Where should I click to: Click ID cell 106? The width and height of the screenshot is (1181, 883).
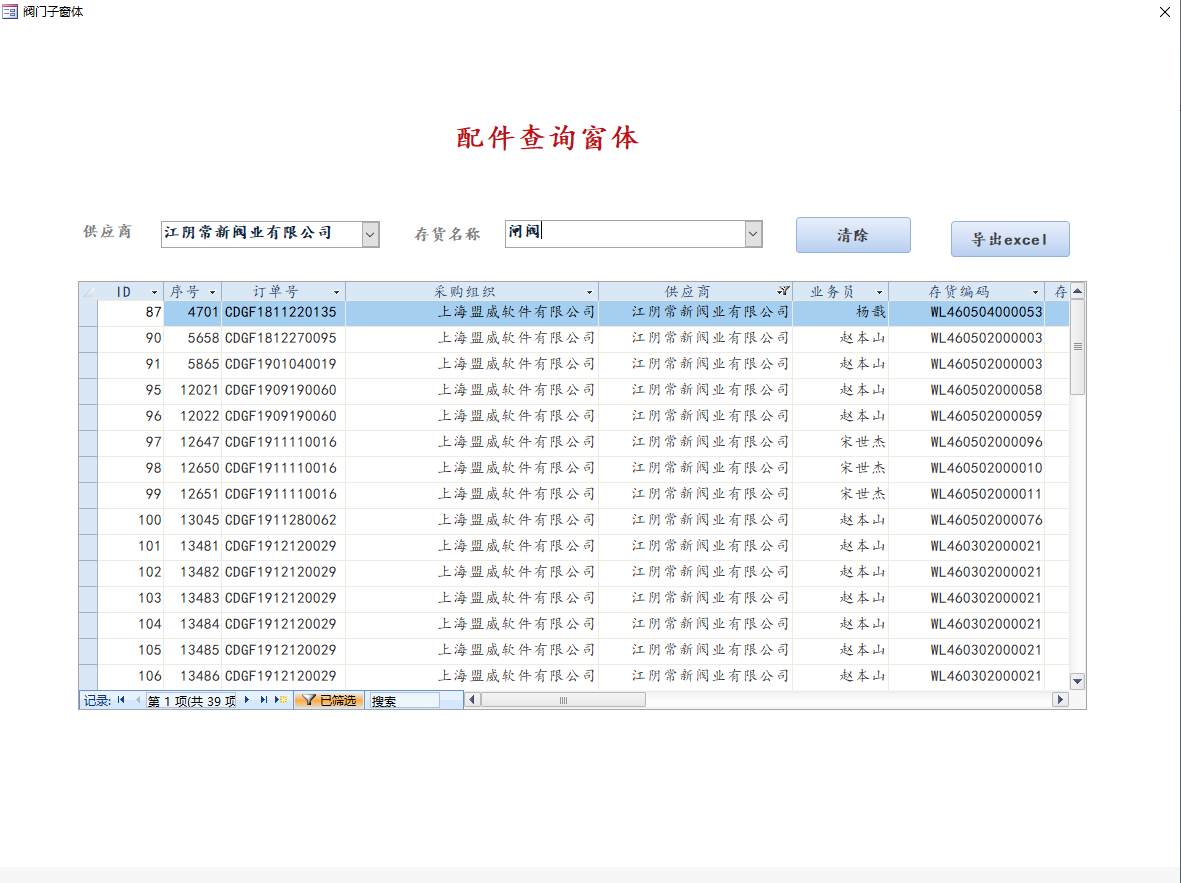(x=130, y=677)
